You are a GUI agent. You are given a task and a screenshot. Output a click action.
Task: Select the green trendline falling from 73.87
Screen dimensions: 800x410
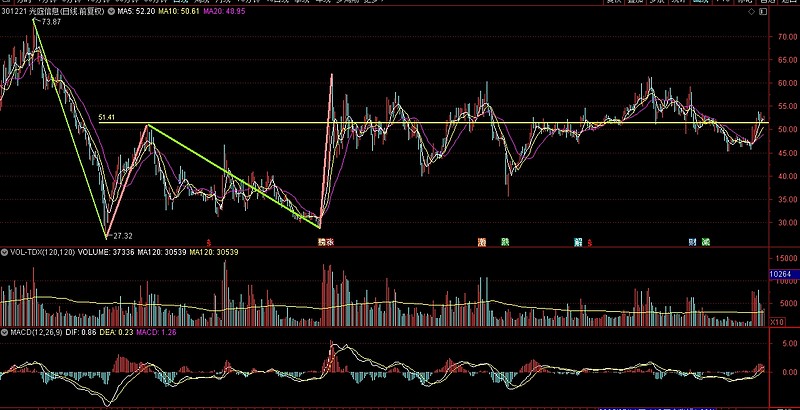pyautogui.click(x=69, y=128)
